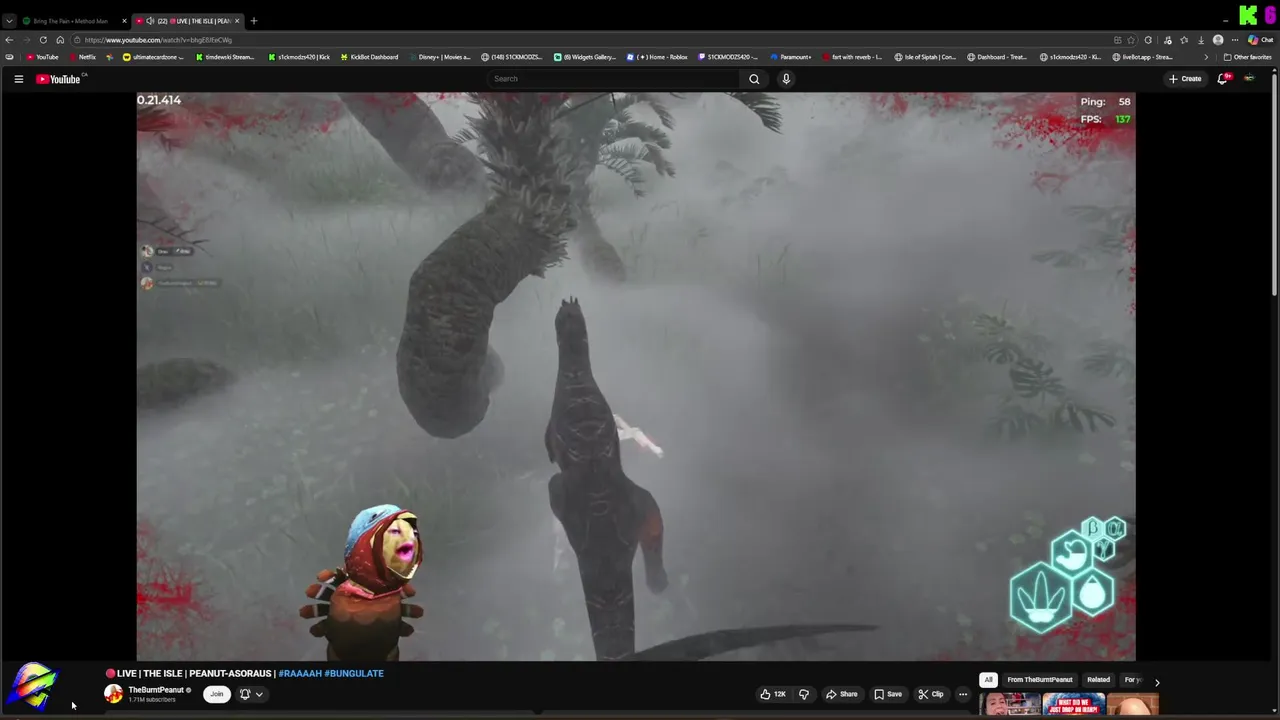This screenshot has height=720, width=1280.
Task: Join TheBurntPeanut channel membership
Action: pyautogui.click(x=216, y=694)
